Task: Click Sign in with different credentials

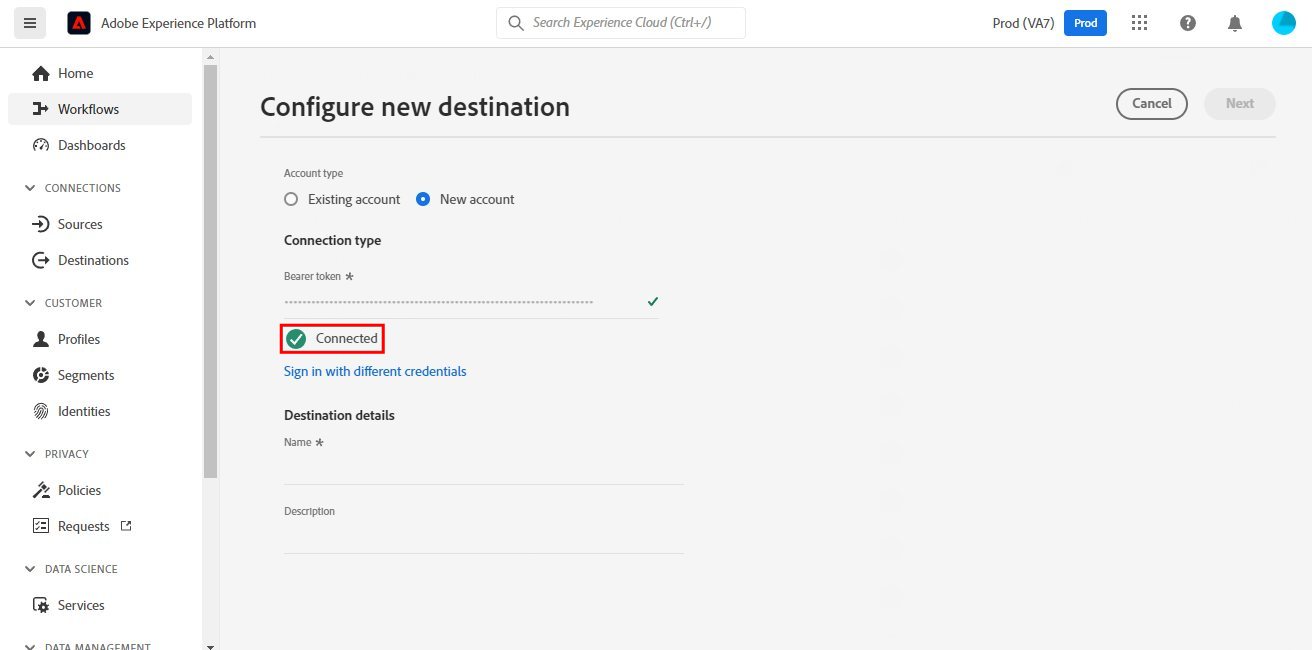Action: (x=375, y=371)
